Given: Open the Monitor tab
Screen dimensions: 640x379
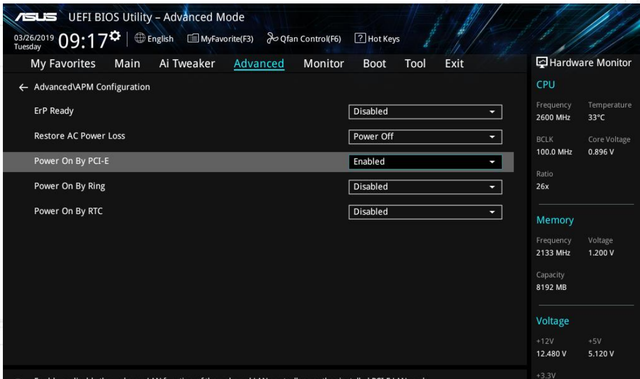Looking at the screenshot, I should click(x=324, y=64).
